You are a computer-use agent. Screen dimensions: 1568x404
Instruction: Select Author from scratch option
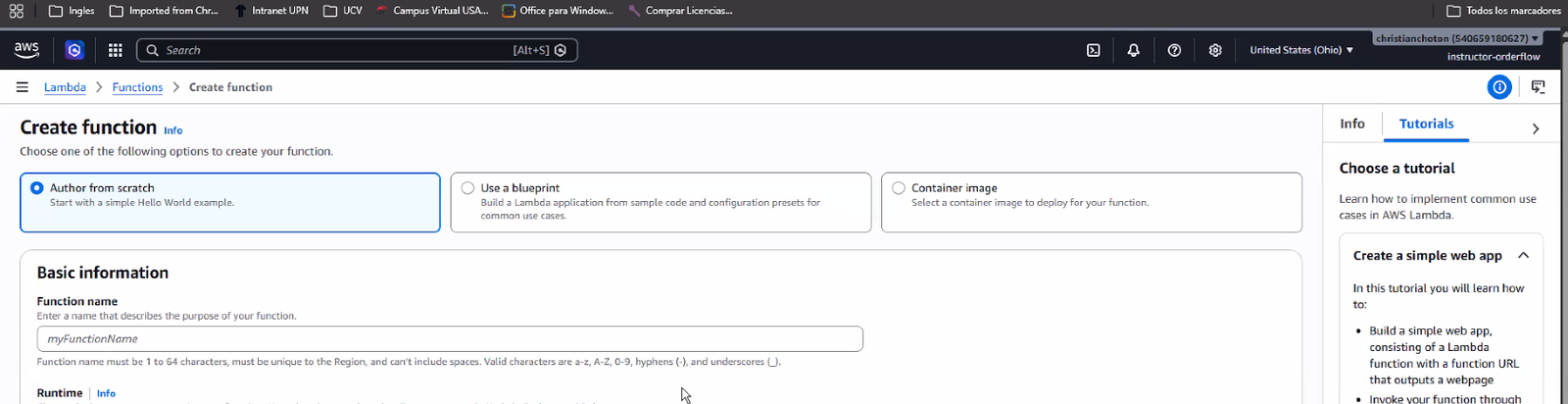[x=230, y=202]
